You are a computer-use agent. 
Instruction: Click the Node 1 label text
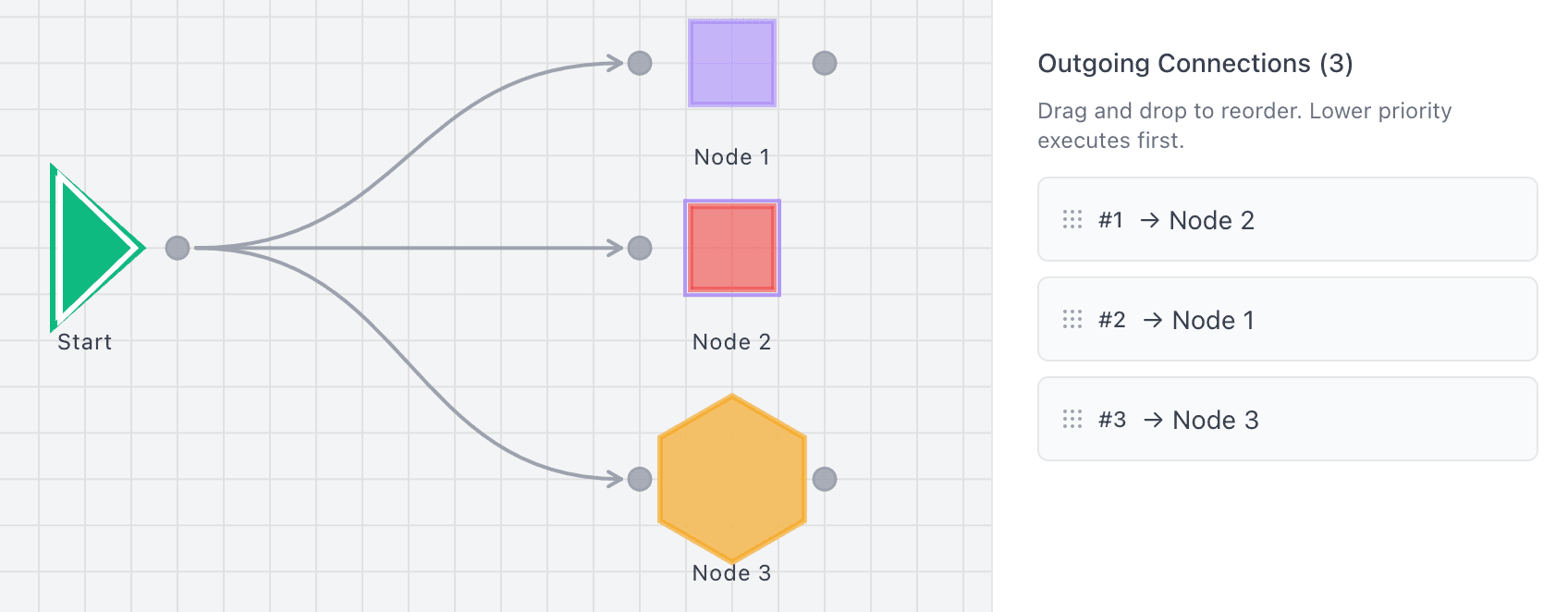pos(731,157)
